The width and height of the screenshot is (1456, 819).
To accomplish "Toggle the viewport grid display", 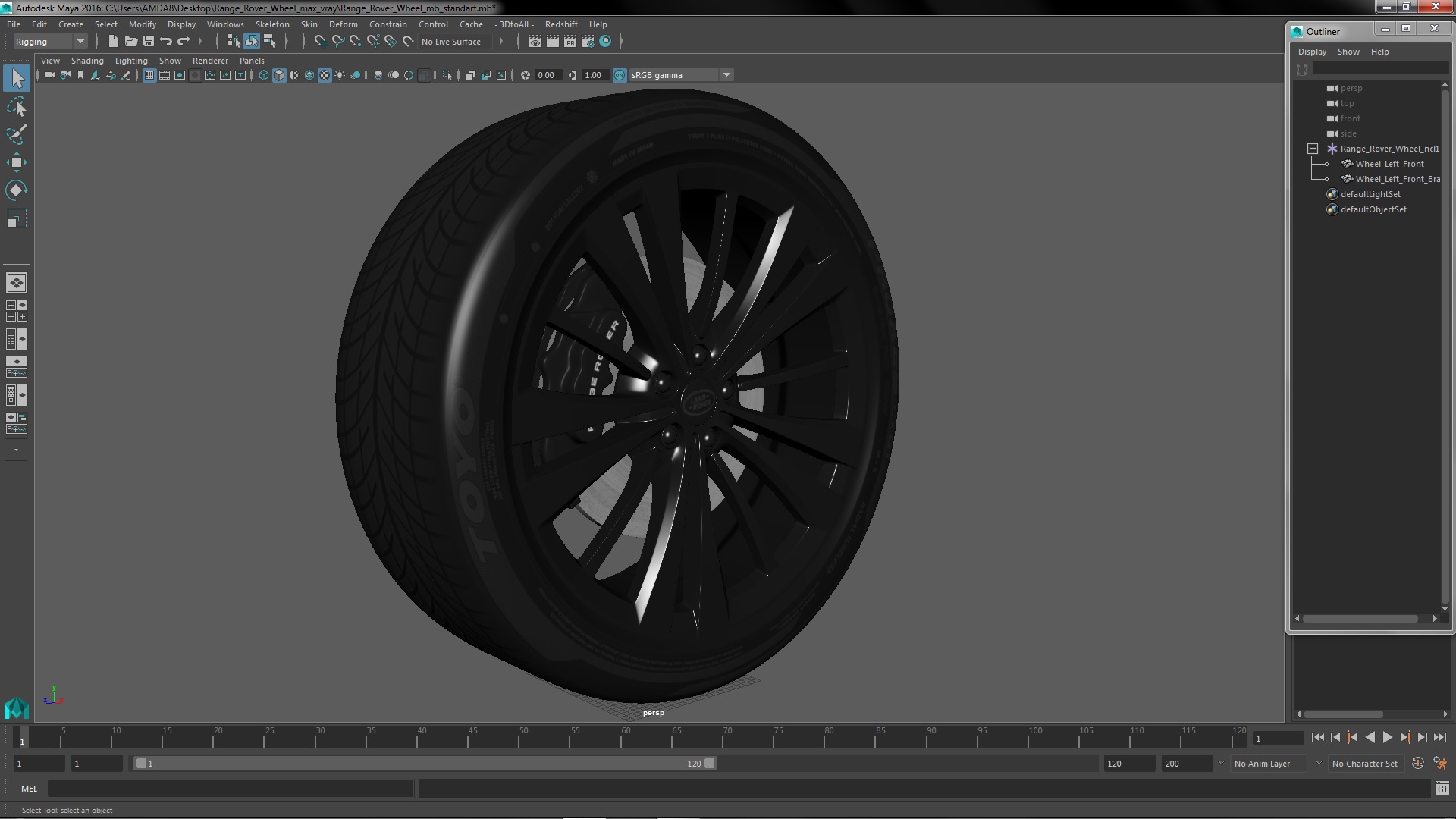I will click(149, 75).
